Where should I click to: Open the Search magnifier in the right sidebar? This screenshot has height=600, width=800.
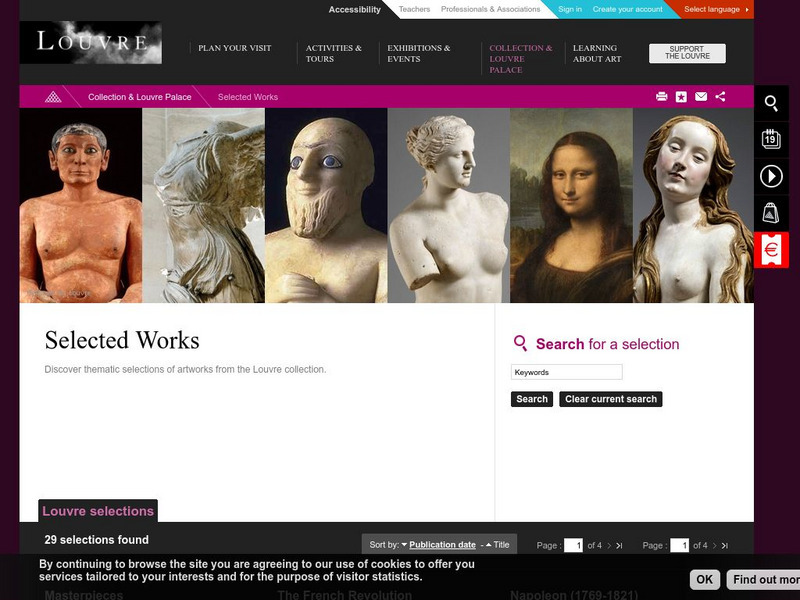point(771,102)
